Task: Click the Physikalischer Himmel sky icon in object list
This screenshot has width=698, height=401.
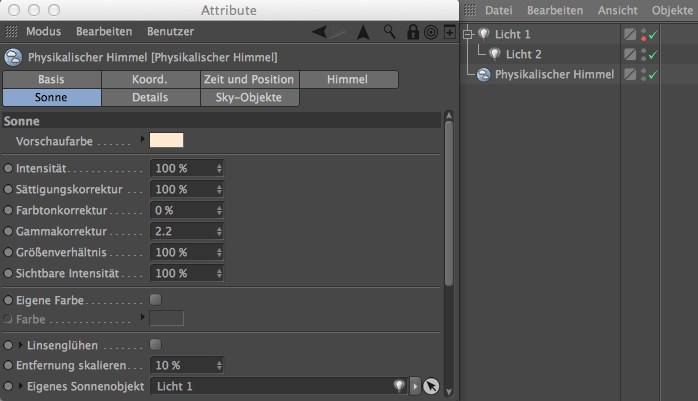Action: point(484,75)
